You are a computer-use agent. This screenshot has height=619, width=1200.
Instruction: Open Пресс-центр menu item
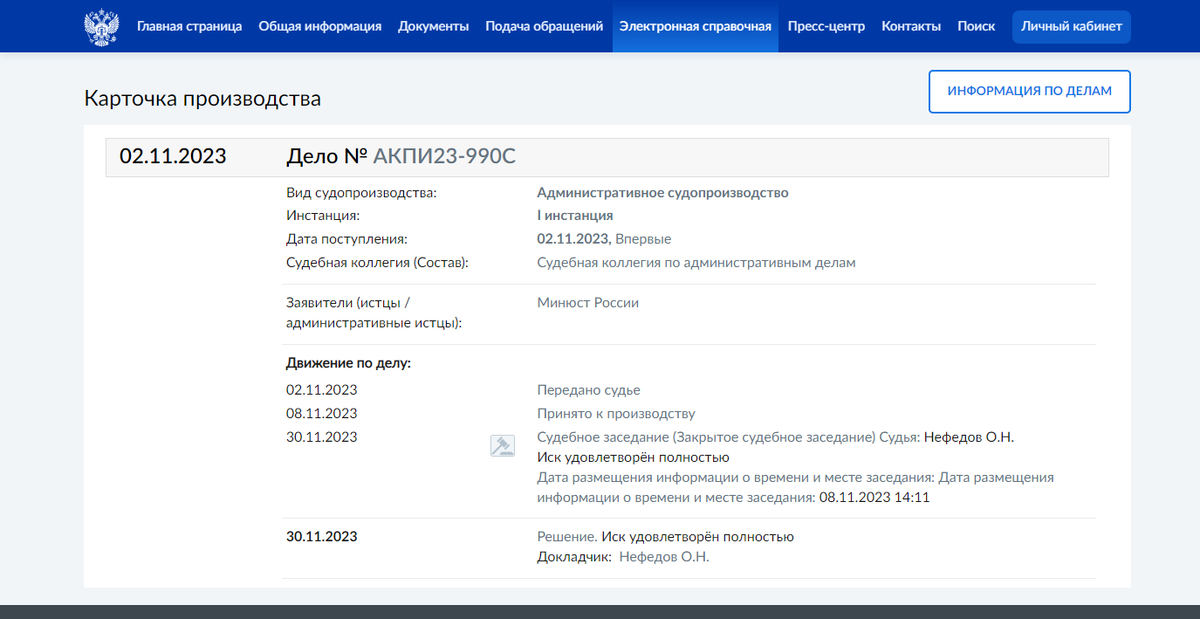826,27
